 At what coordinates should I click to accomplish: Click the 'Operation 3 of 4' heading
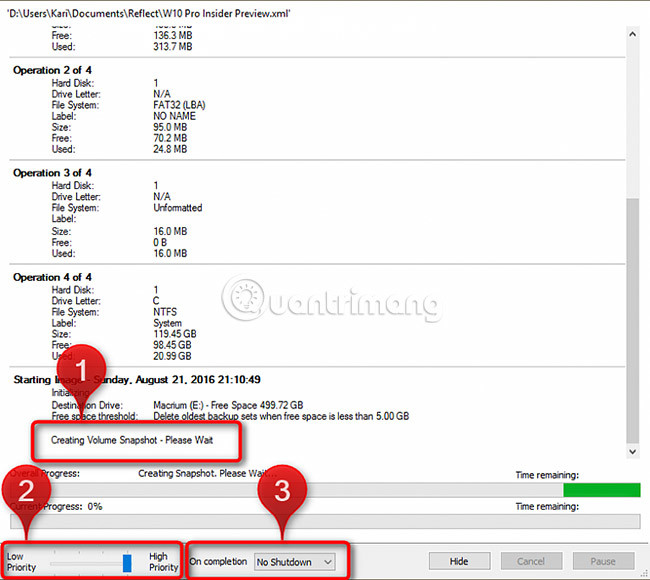(x=52, y=172)
